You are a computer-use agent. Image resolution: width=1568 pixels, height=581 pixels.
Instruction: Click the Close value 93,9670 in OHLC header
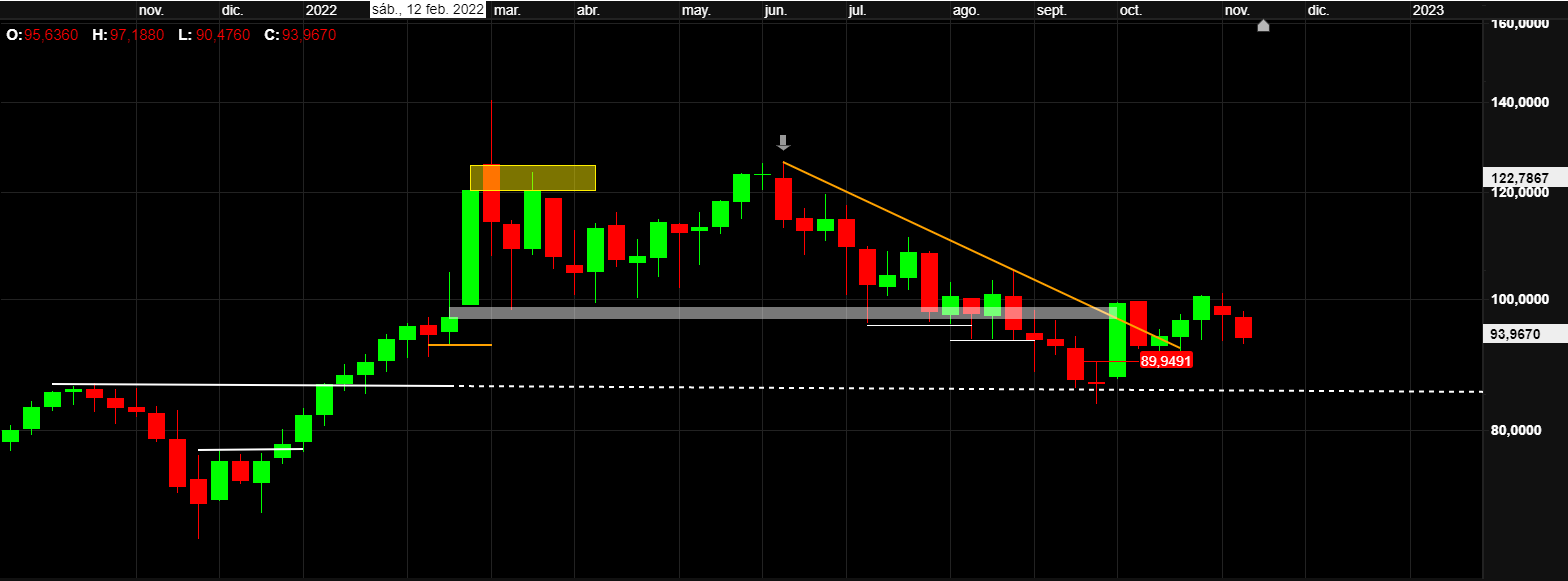pos(309,34)
